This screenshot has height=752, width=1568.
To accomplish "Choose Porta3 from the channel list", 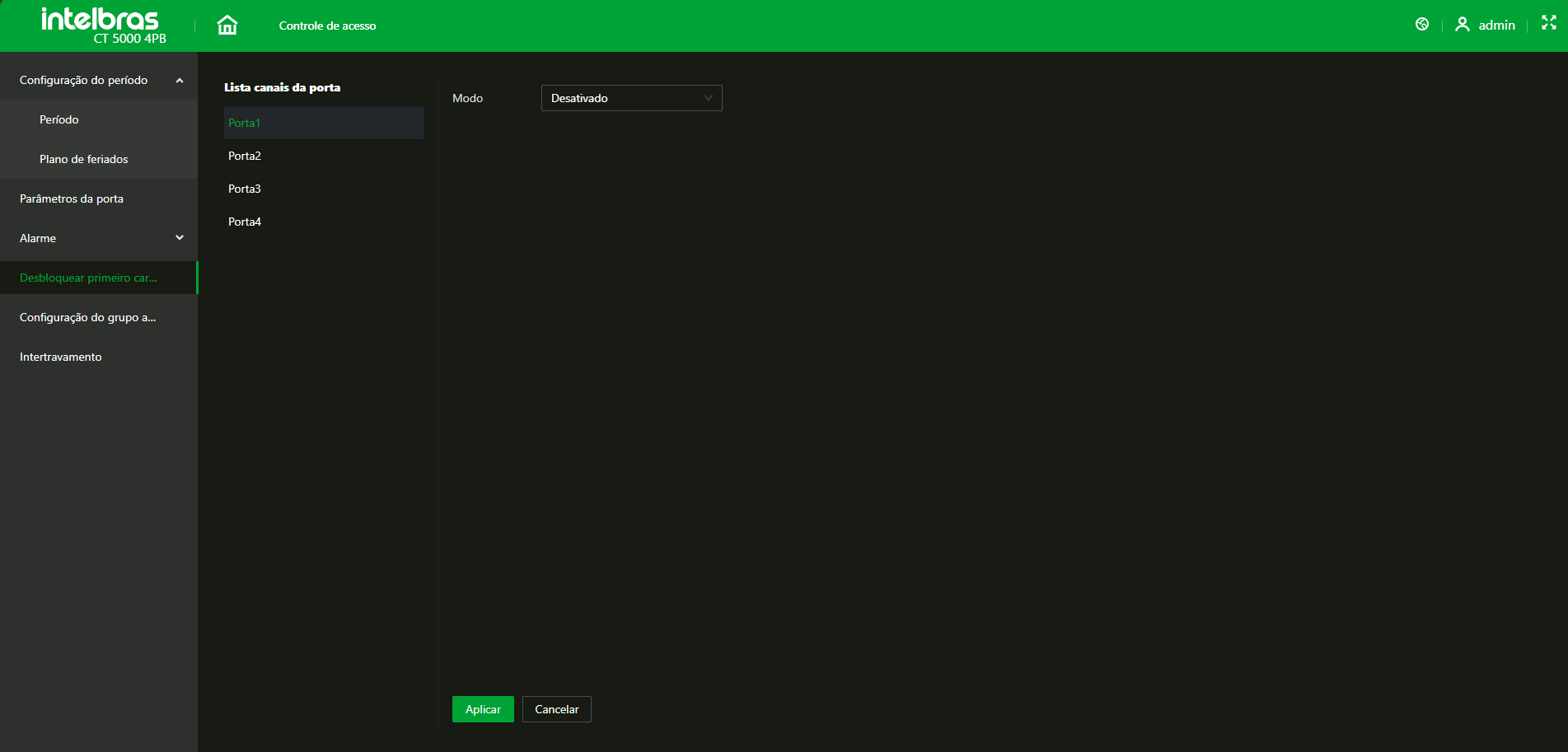I will [x=245, y=189].
